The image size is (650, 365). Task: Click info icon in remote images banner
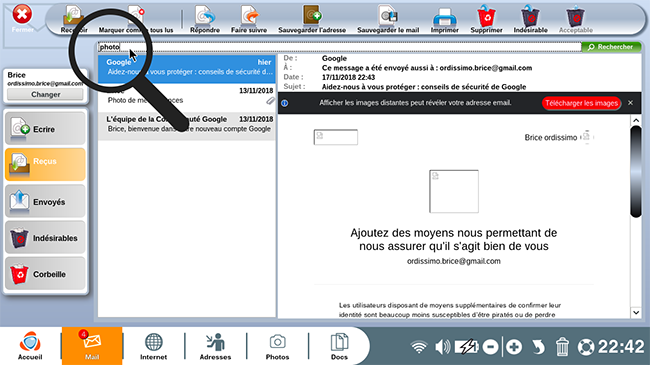(x=284, y=103)
